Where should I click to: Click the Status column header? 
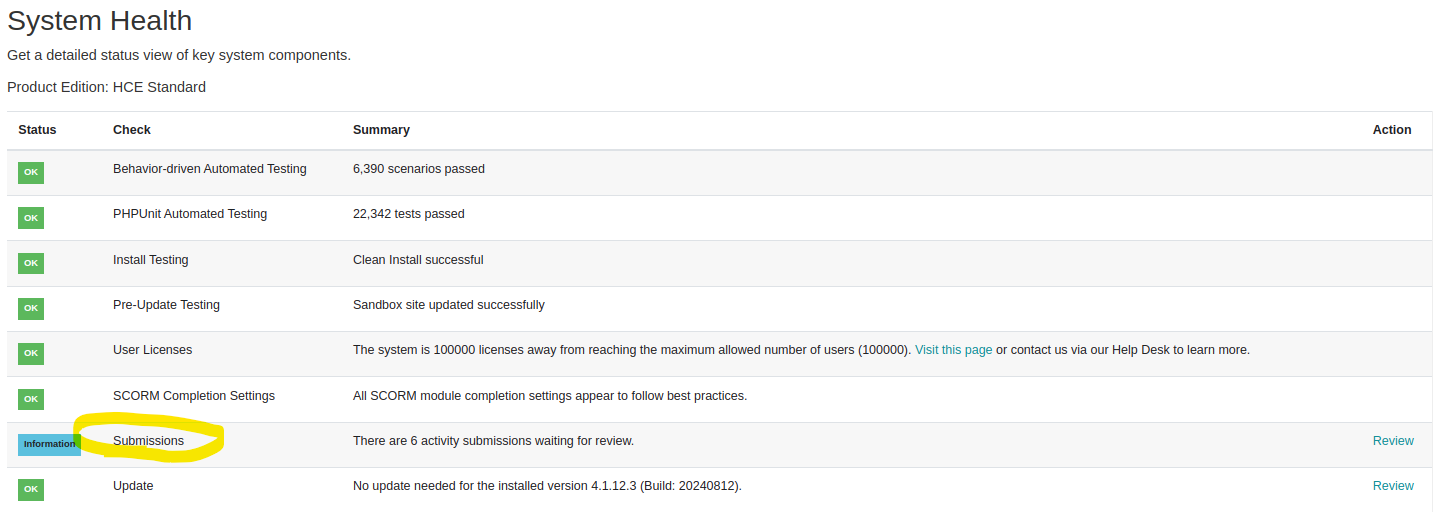37,130
